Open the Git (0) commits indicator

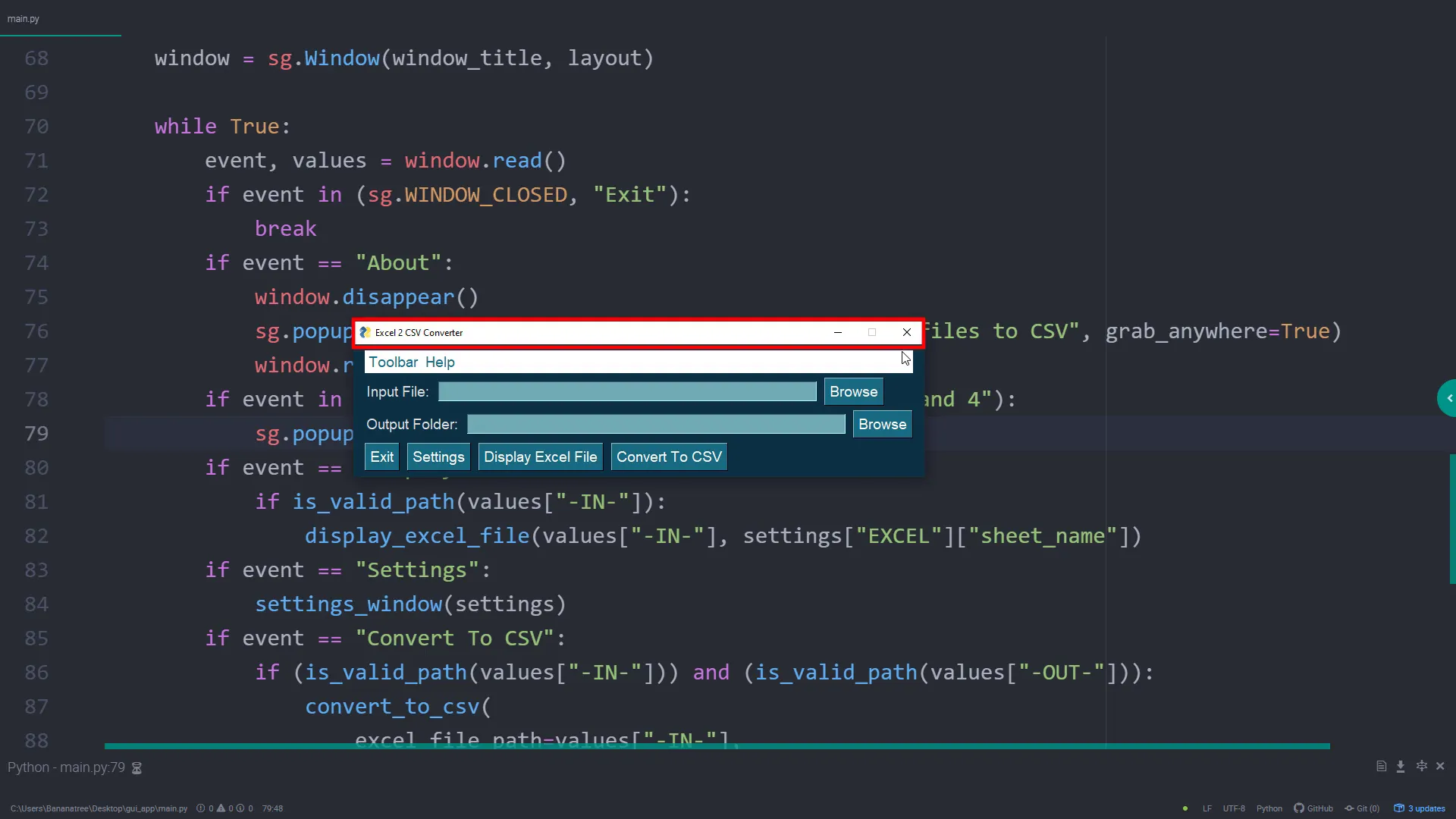pyautogui.click(x=1362, y=808)
